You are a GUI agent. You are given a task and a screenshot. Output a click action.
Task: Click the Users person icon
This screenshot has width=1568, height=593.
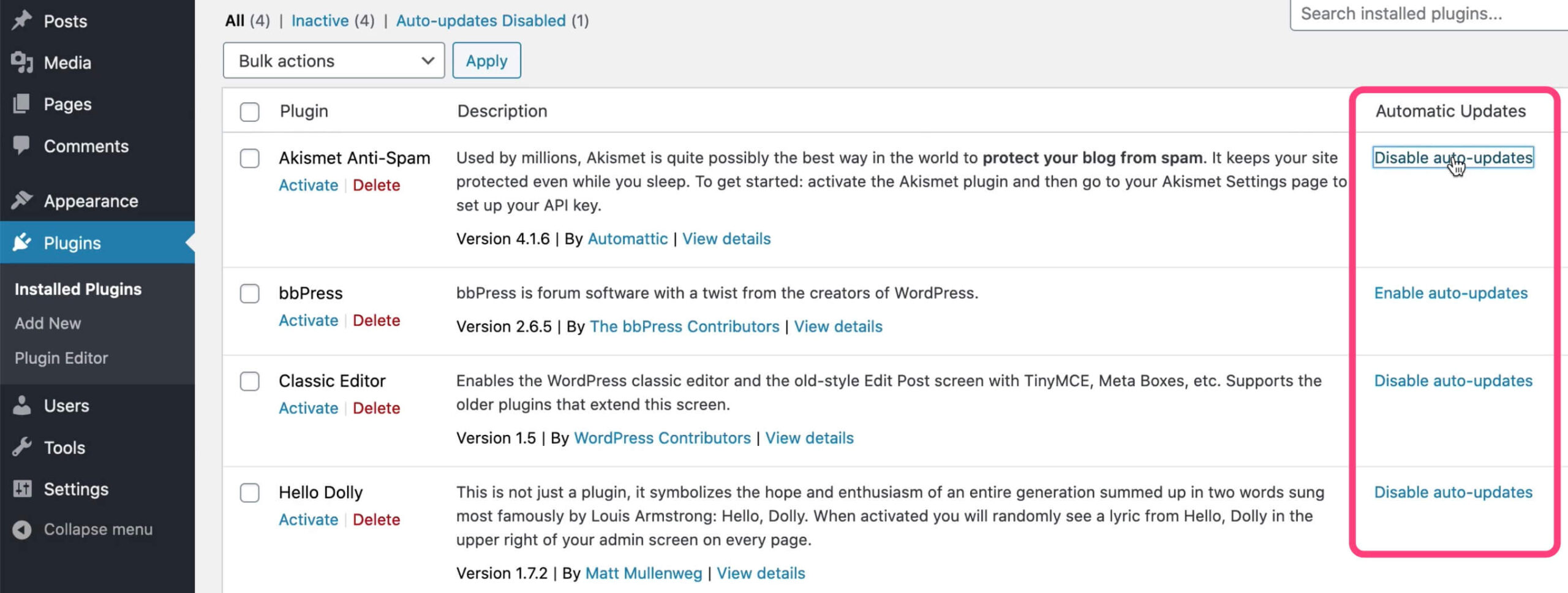pyautogui.click(x=22, y=405)
